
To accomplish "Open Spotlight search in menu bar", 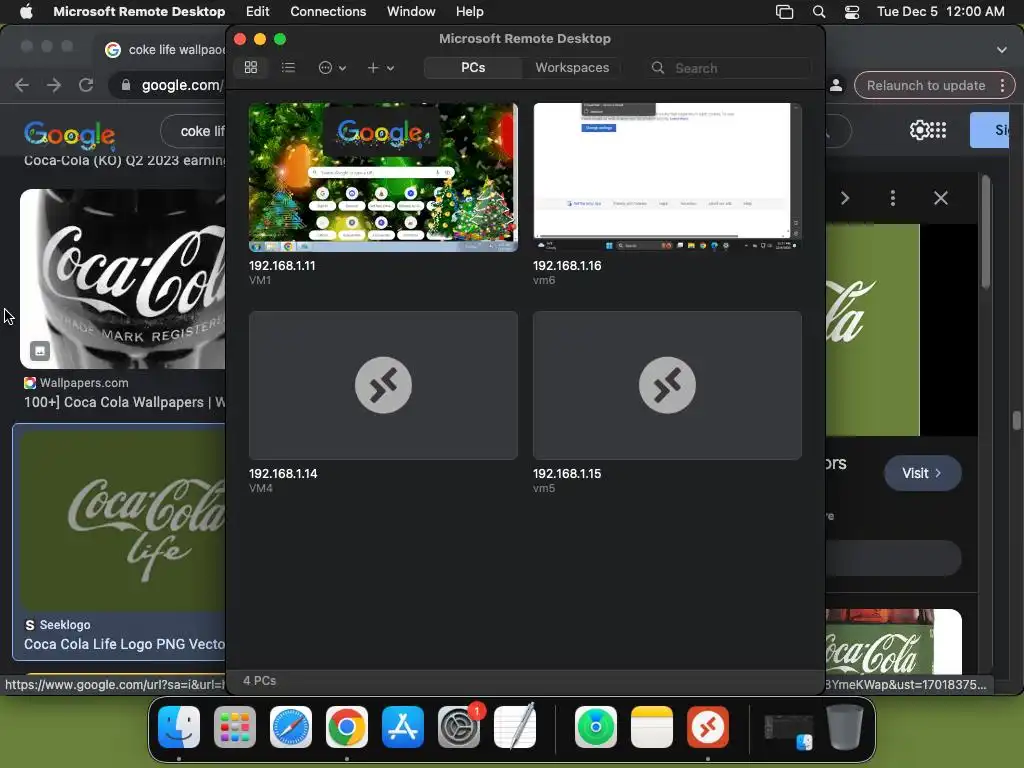I will point(819,12).
